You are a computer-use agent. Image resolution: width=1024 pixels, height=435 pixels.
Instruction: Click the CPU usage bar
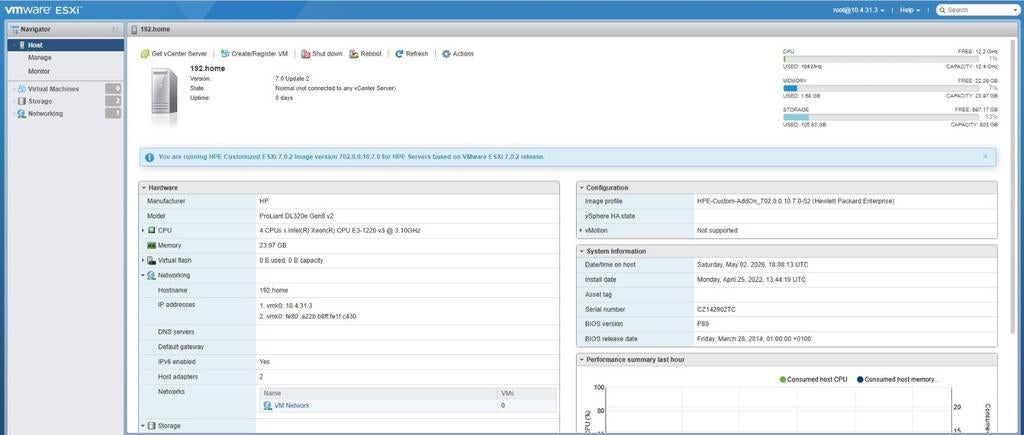pyautogui.click(x=881, y=59)
